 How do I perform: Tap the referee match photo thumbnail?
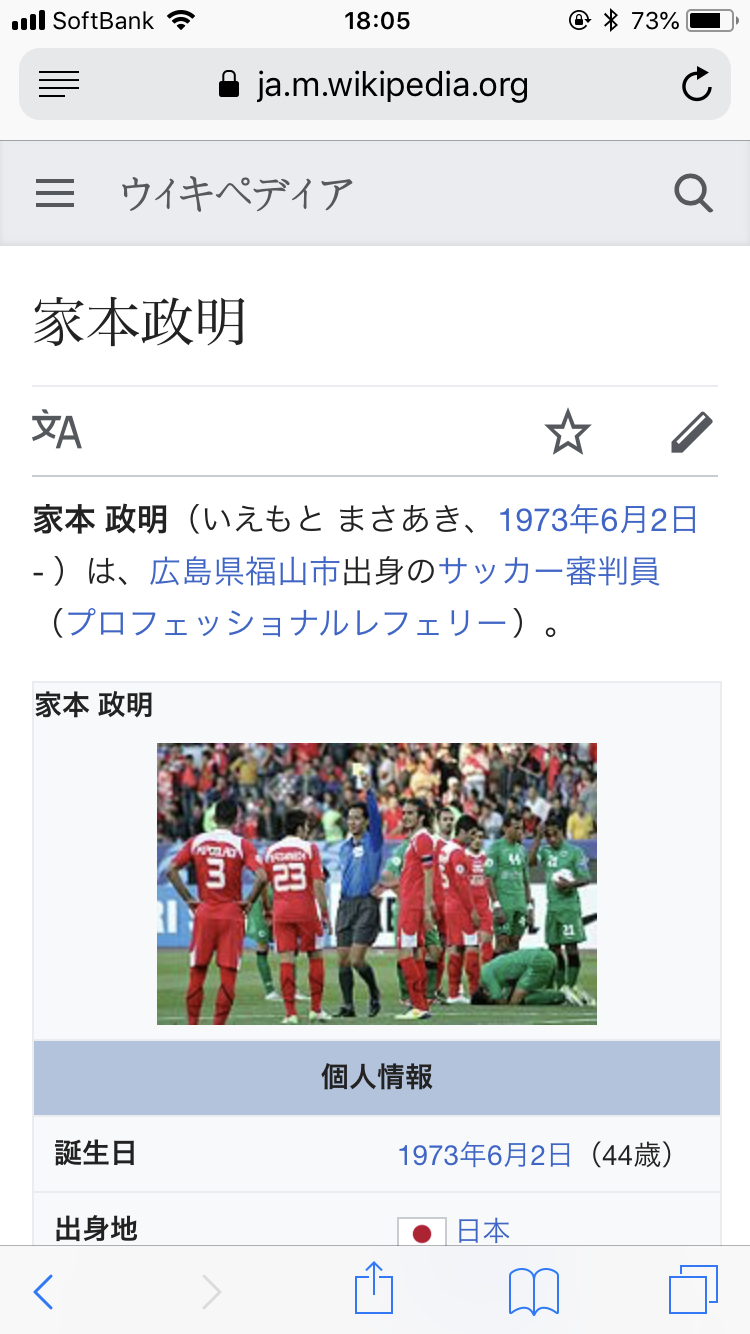click(377, 884)
